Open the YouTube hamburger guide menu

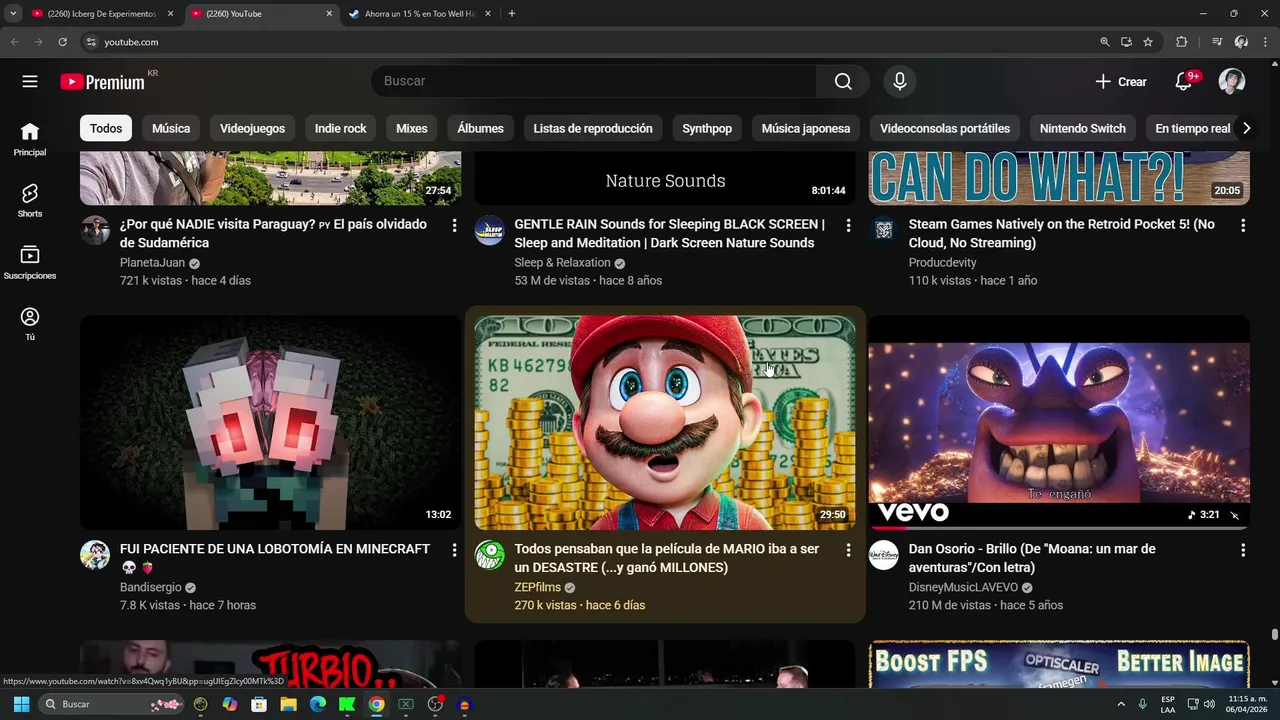(x=30, y=82)
